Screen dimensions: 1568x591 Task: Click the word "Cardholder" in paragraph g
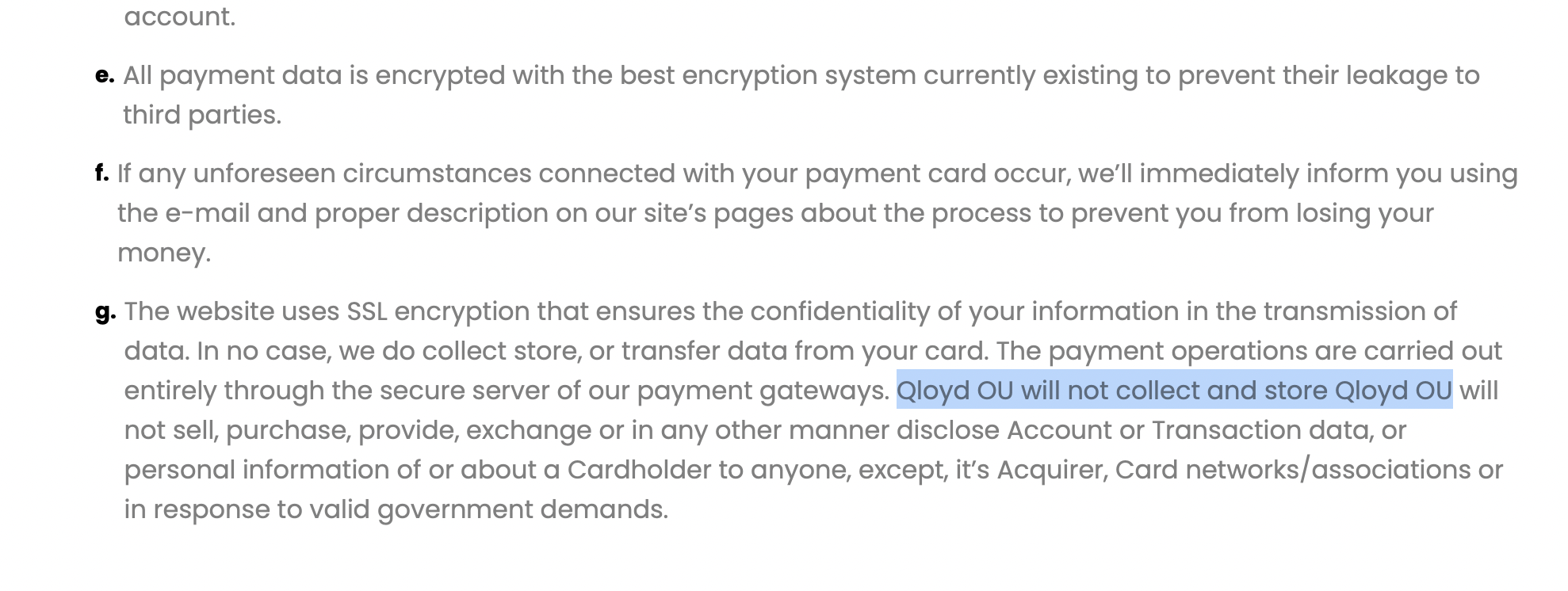coord(639,470)
